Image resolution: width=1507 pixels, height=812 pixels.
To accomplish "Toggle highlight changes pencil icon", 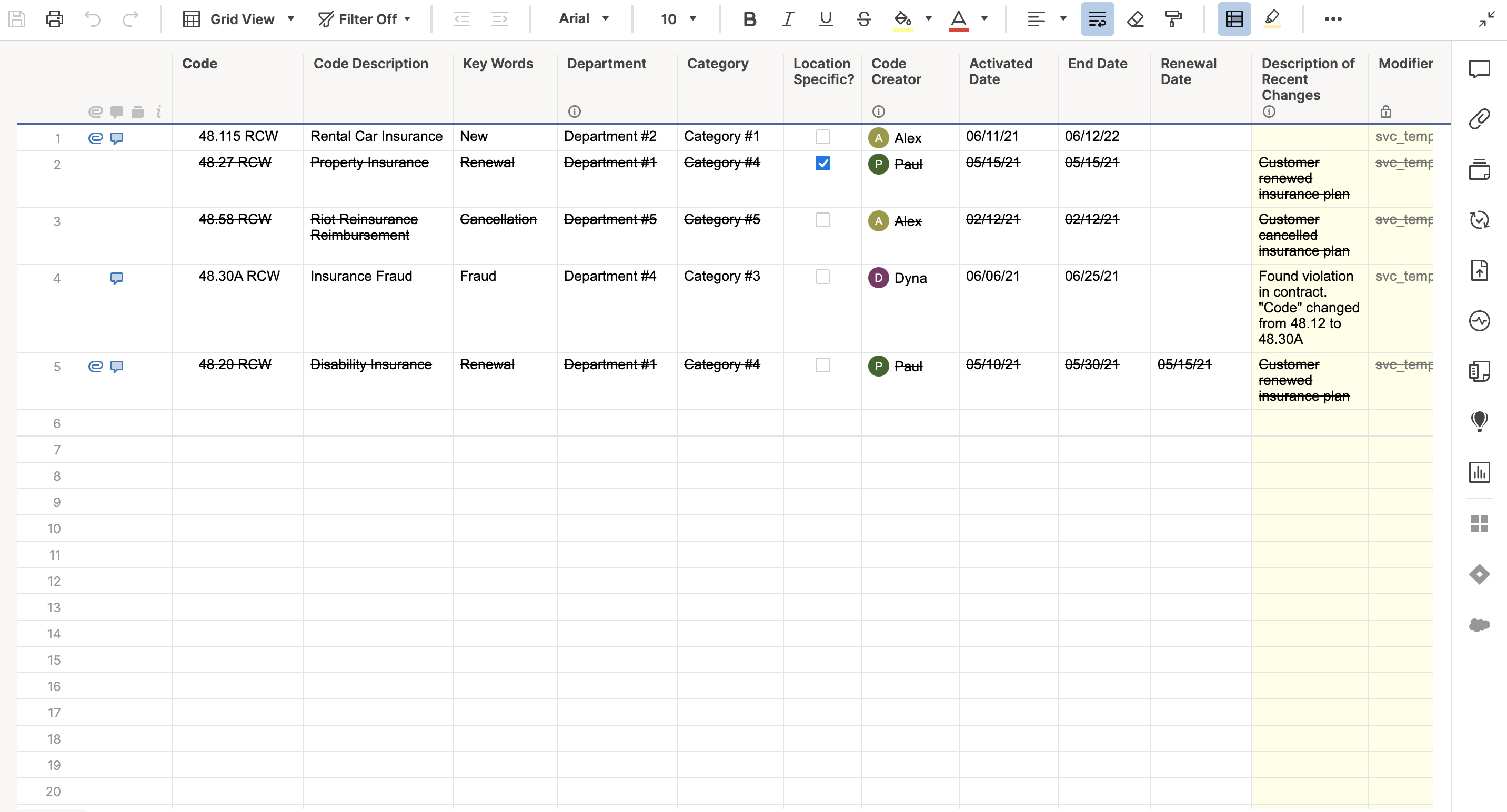I will tap(1272, 19).
